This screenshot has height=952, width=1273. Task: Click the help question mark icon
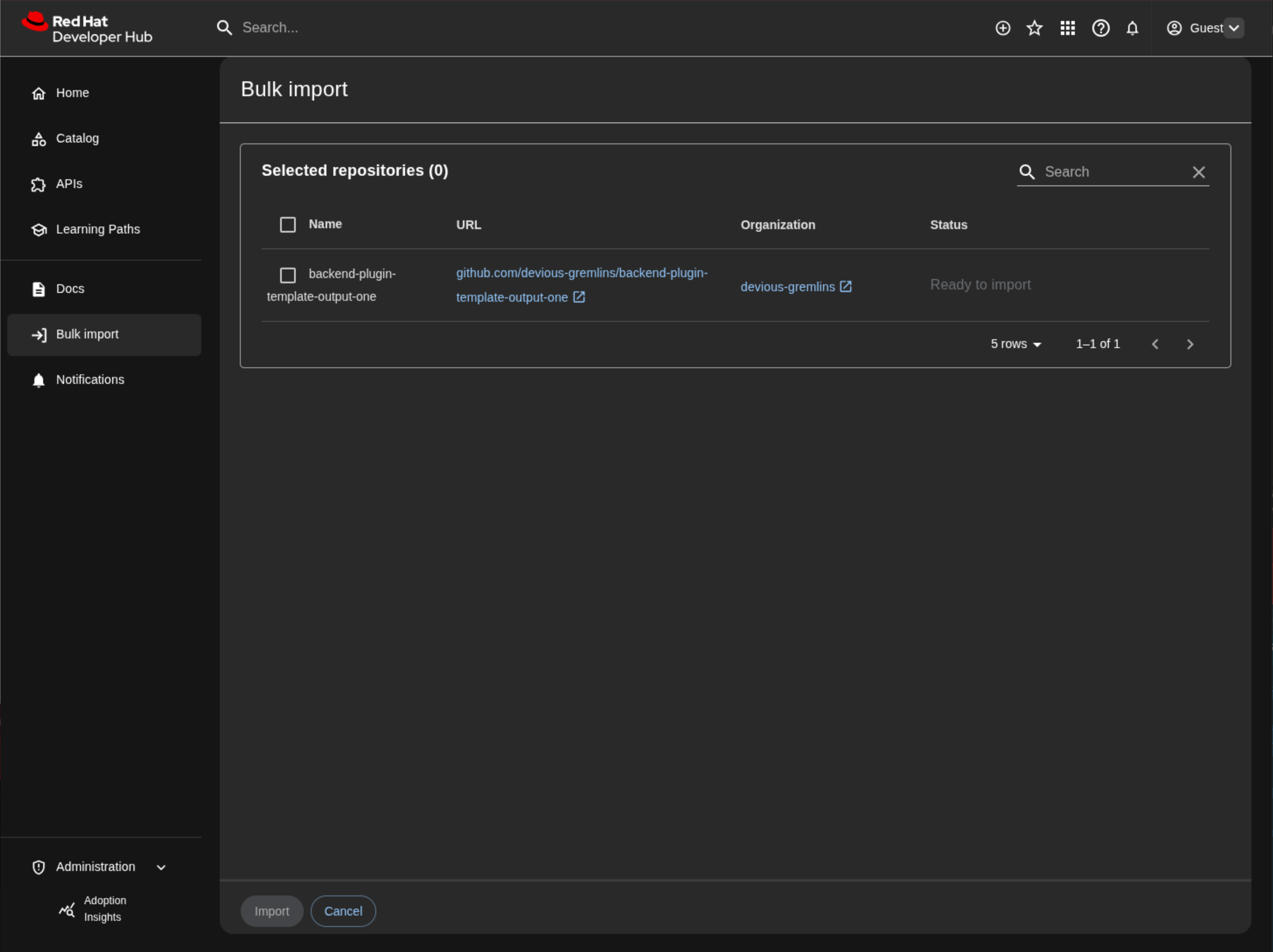1100,28
